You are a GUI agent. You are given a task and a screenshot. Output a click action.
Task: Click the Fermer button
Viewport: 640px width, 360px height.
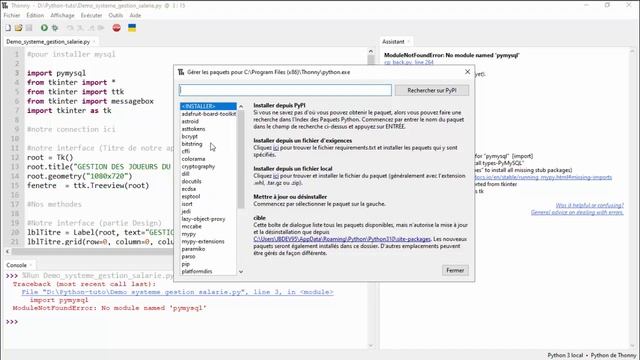pyautogui.click(x=455, y=270)
